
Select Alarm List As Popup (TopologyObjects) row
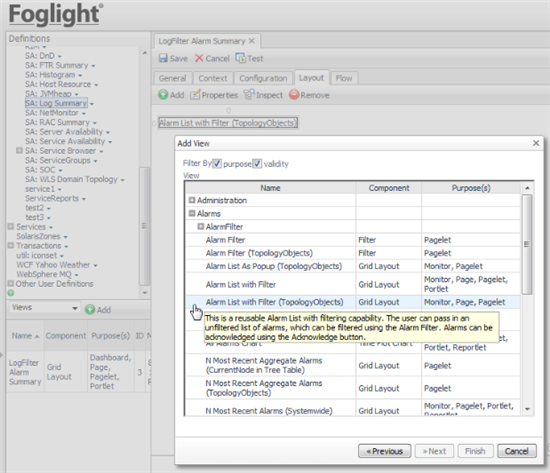tap(353, 266)
